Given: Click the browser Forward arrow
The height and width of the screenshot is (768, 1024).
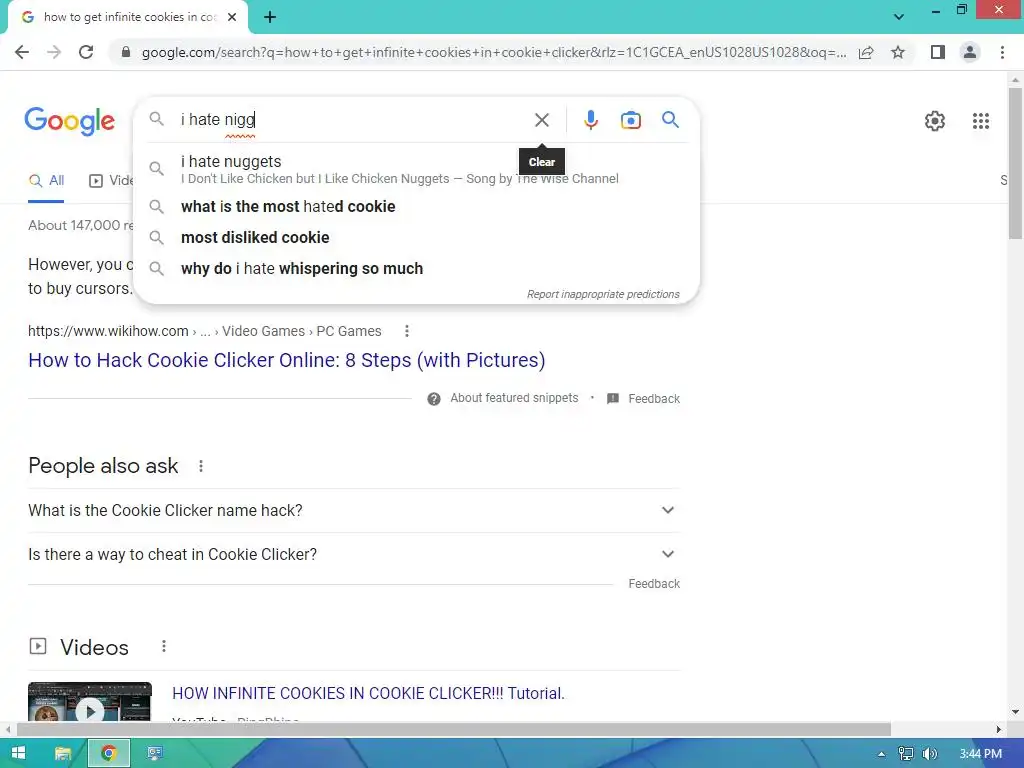Looking at the screenshot, I should point(54,52).
